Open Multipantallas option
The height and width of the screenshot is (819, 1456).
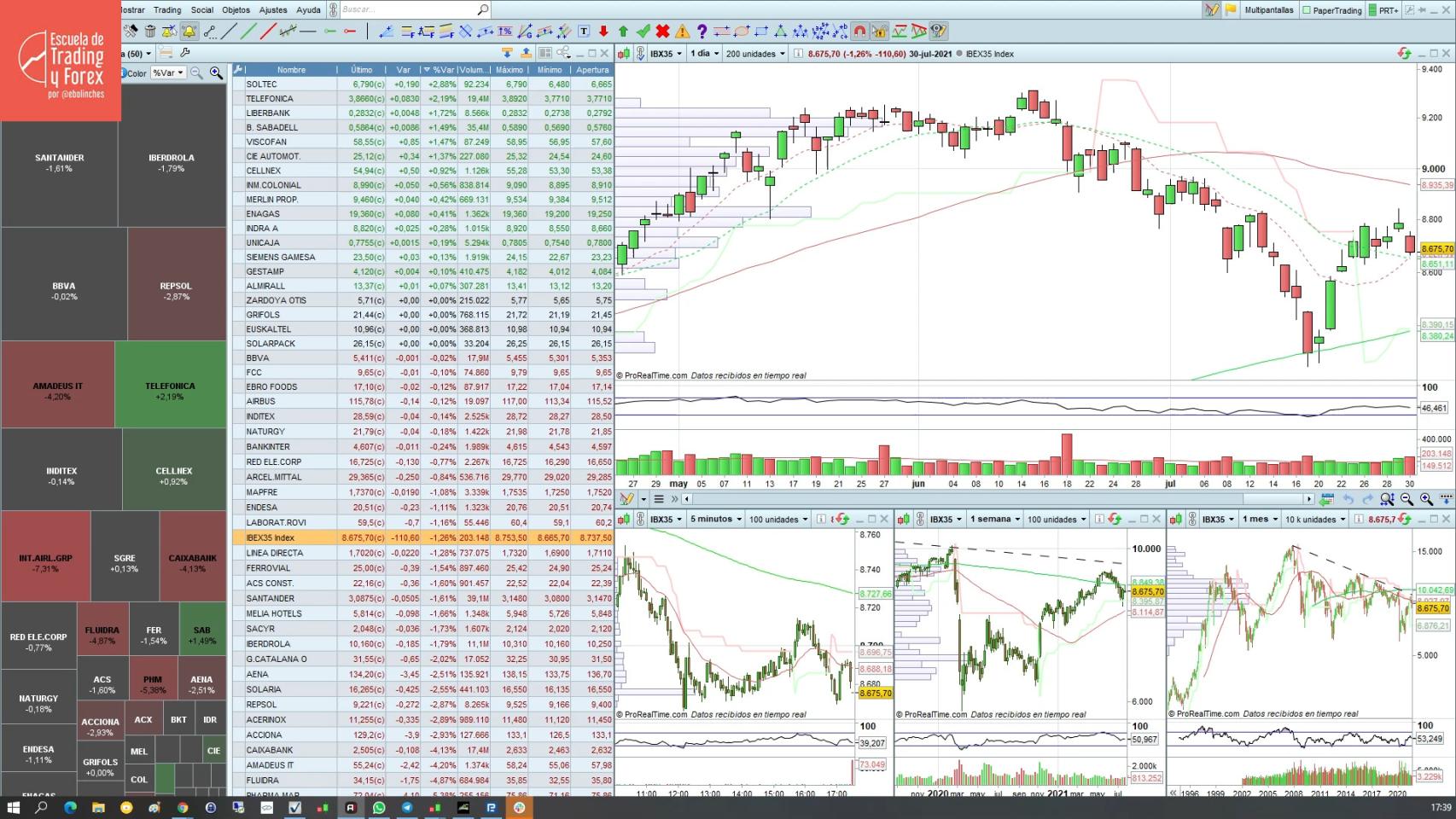[x=1269, y=10]
